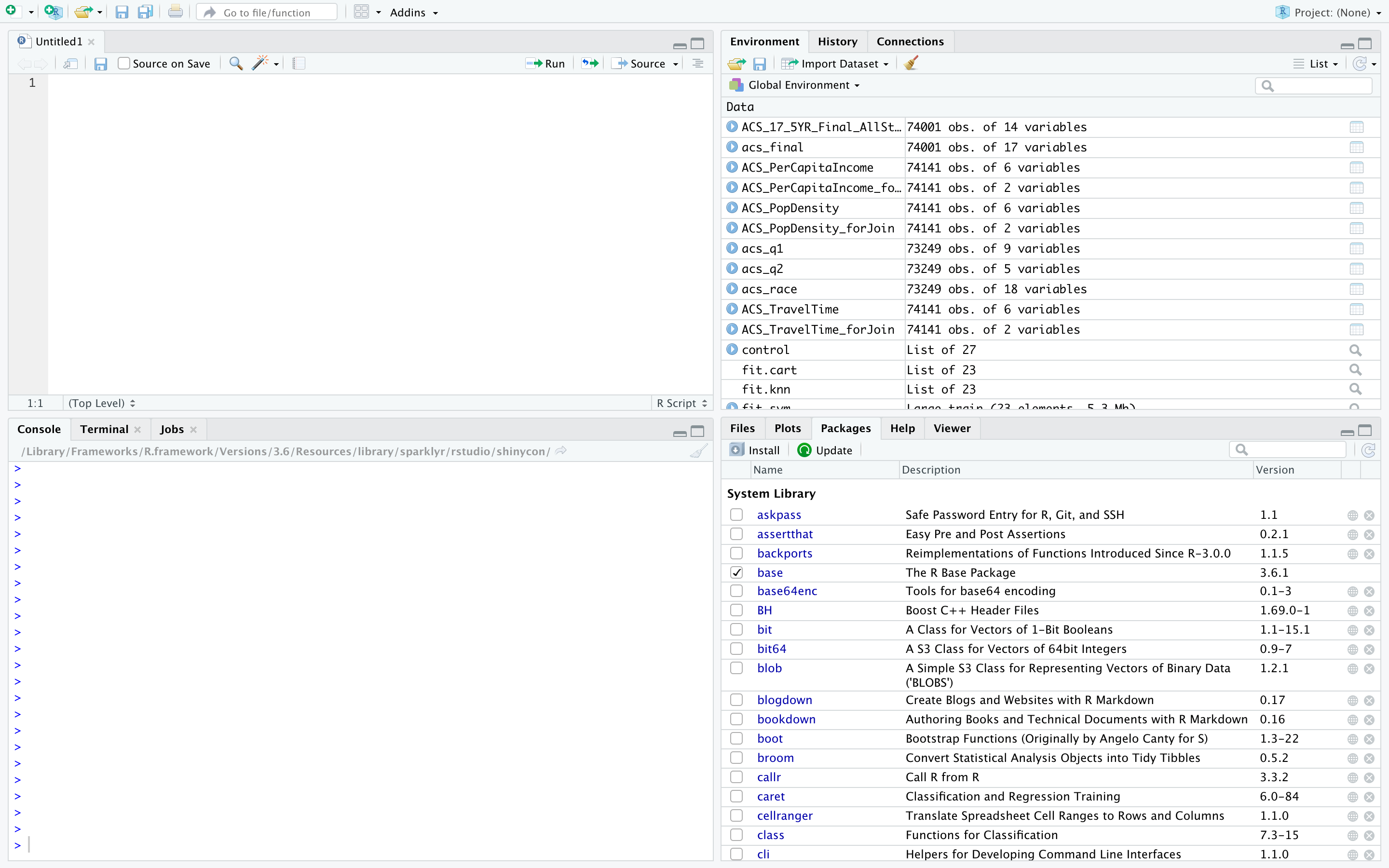1389x868 pixels.
Task: Expand the acs_q1 data frame
Action: tap(732, 248)
